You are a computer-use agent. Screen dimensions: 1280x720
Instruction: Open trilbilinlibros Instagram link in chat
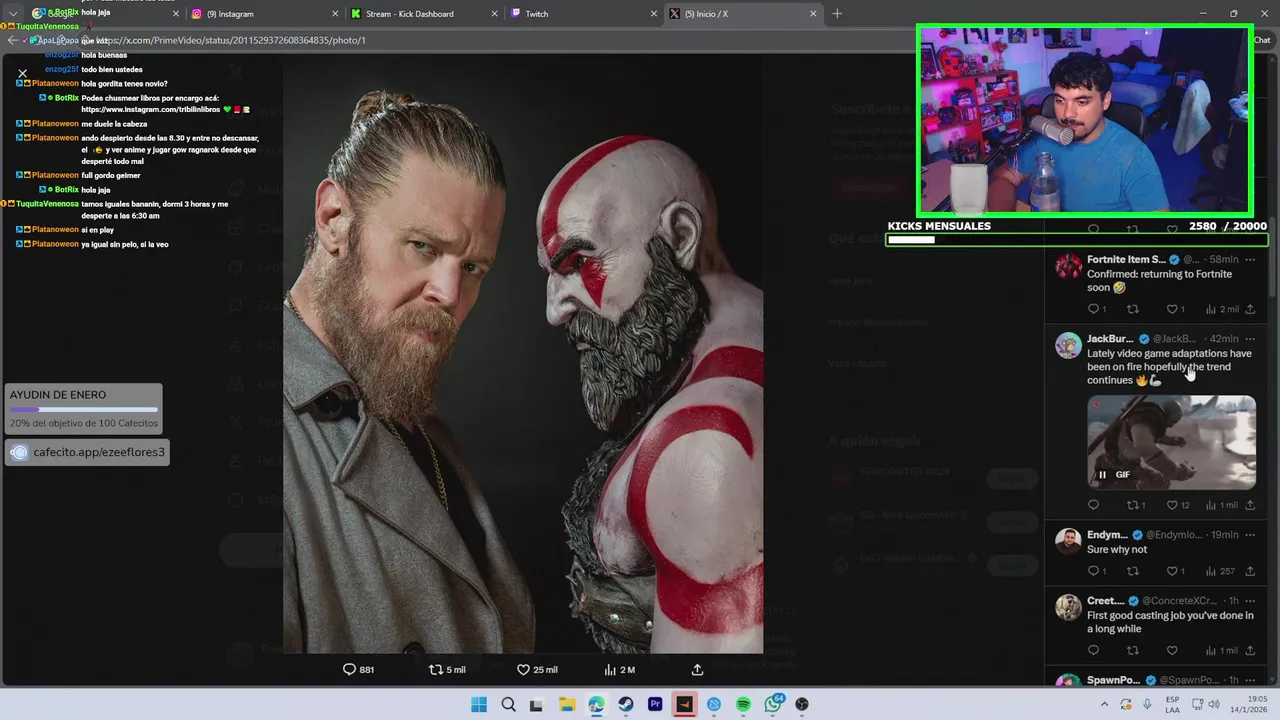pyautogui.click(x=149, y=109)
